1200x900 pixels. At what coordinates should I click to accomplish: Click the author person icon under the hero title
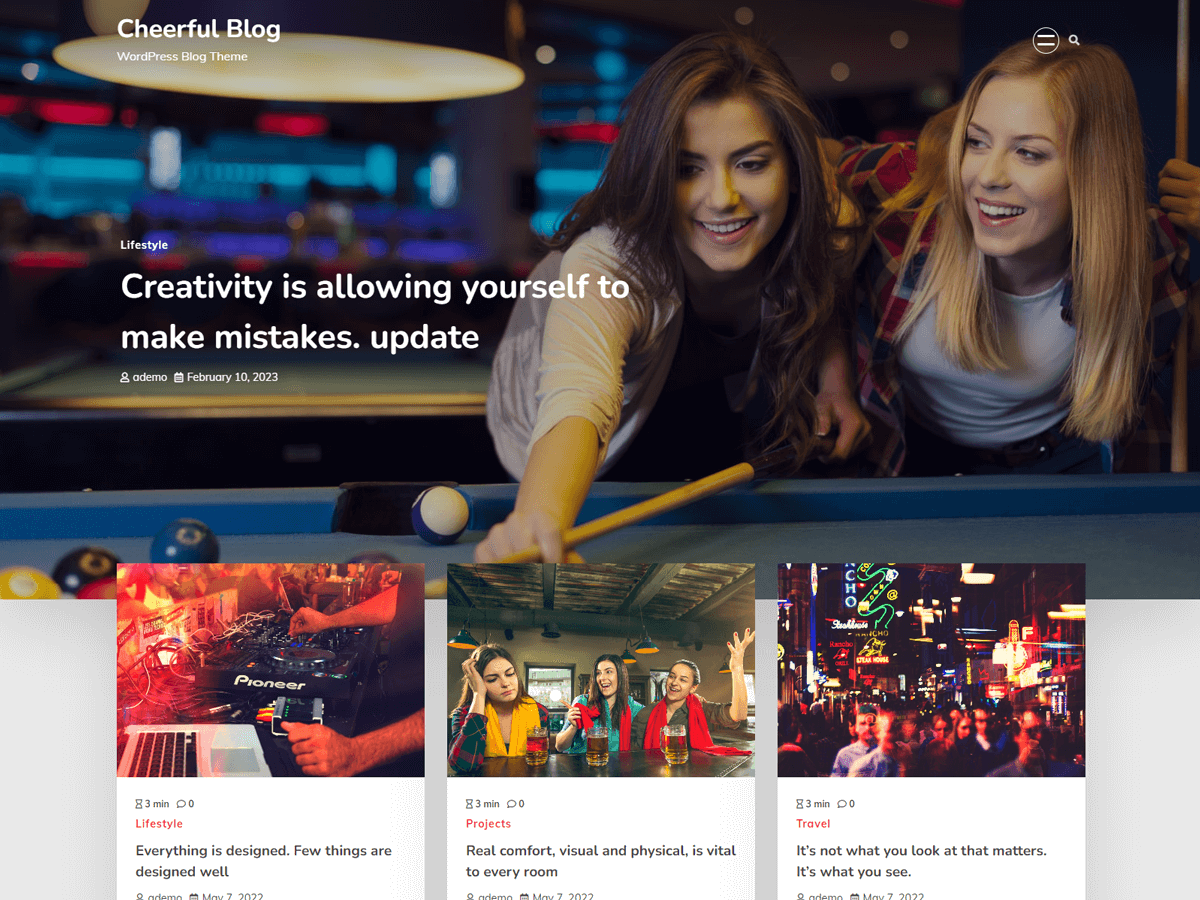click(124, 377)
